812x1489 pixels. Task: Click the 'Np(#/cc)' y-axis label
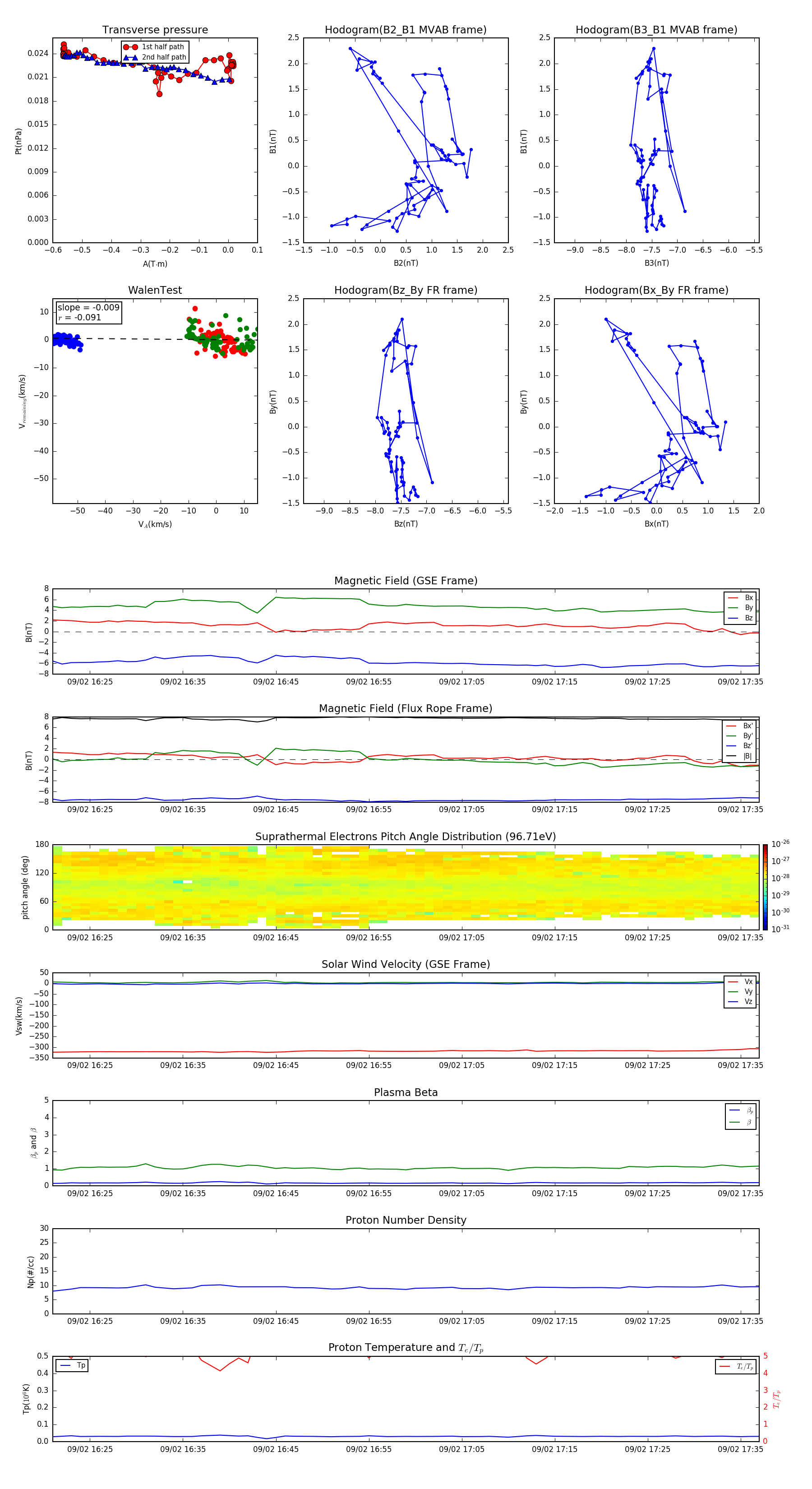pyautogui.click(x=31, y=1272)
